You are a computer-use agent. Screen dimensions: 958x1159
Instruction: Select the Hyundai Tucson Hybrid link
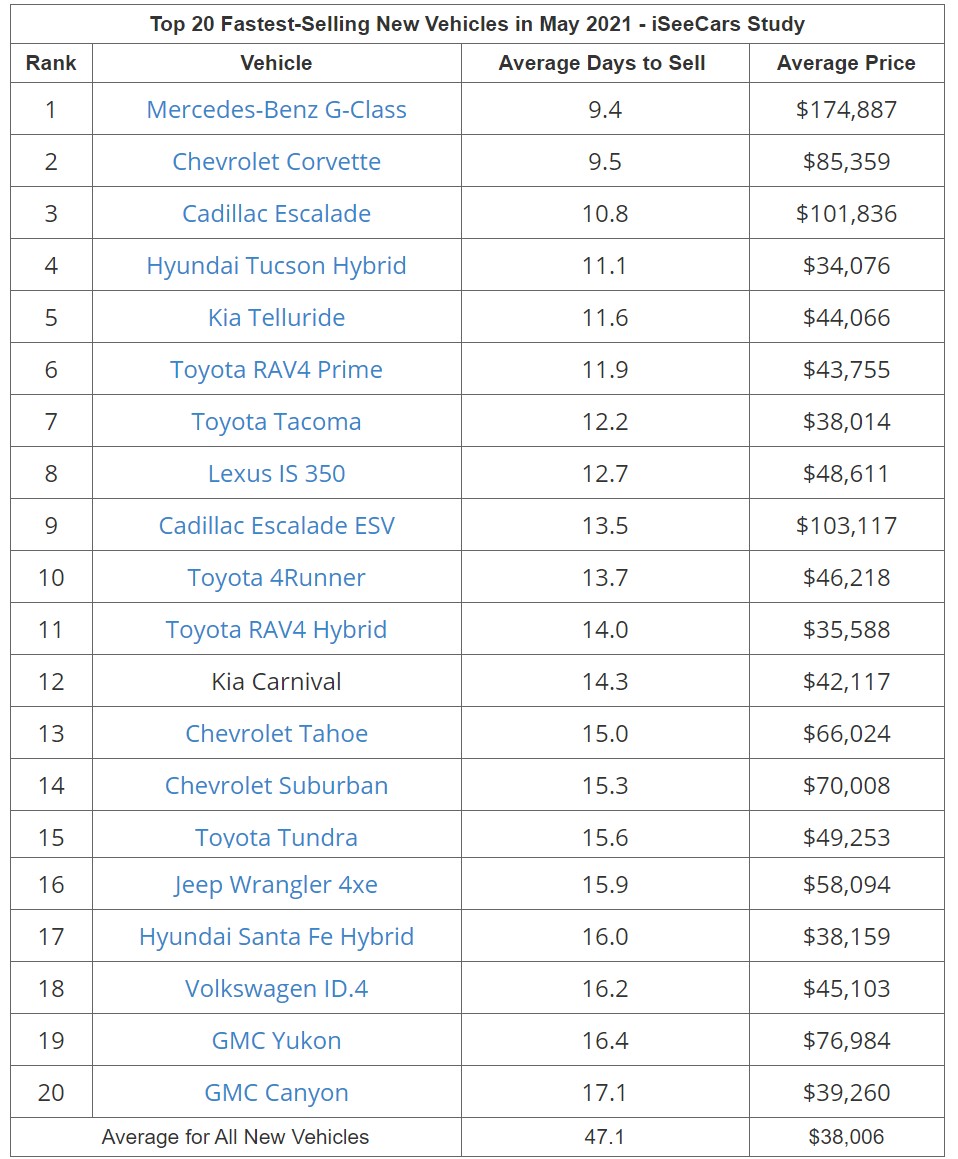(x=276, y=266)
